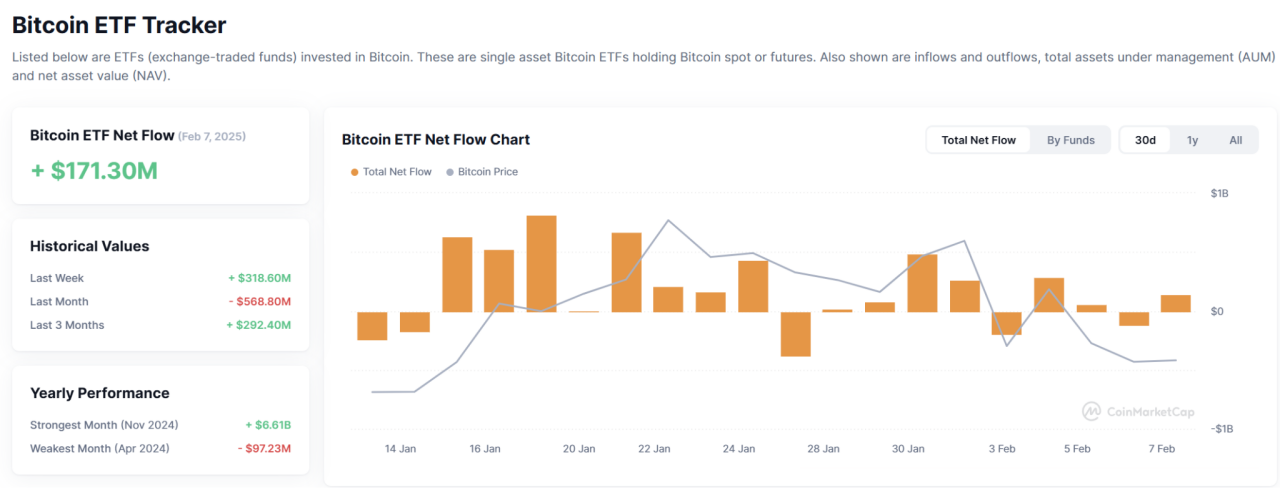The height and width of the screenshot is (488, 1280).
Task: Select the Total Net Flow view
Action: (x=978, y=140)
